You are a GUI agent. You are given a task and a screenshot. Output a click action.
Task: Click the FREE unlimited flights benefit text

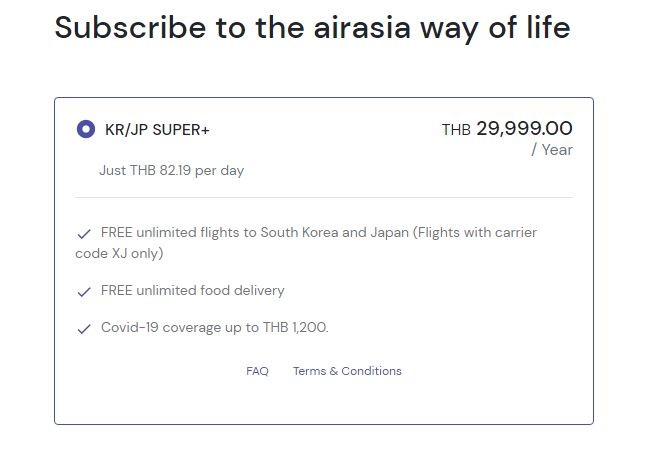click(180, 233)
